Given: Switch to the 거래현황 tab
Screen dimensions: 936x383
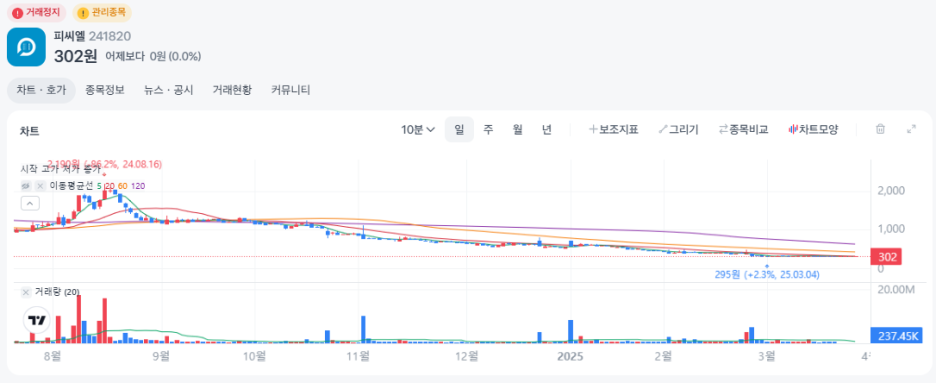Looking at the screenshot, I should tap(232, 91).
